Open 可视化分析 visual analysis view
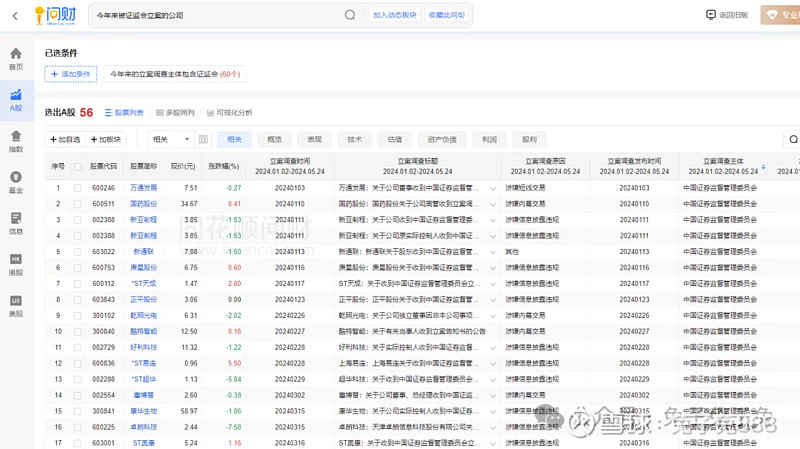Viewport: 800px width, 449px height. point(230,112)
